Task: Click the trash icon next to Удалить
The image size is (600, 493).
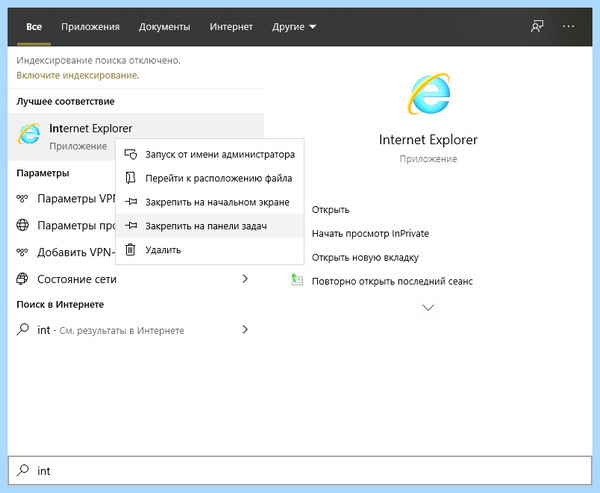Action: pyautogui.click(x=131, y=250)
